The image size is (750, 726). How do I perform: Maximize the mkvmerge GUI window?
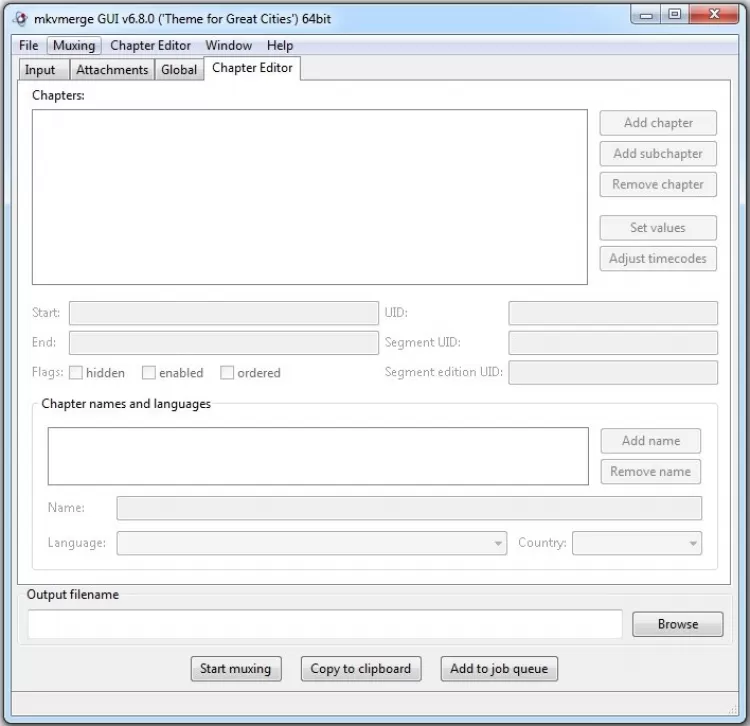[675, 14]
